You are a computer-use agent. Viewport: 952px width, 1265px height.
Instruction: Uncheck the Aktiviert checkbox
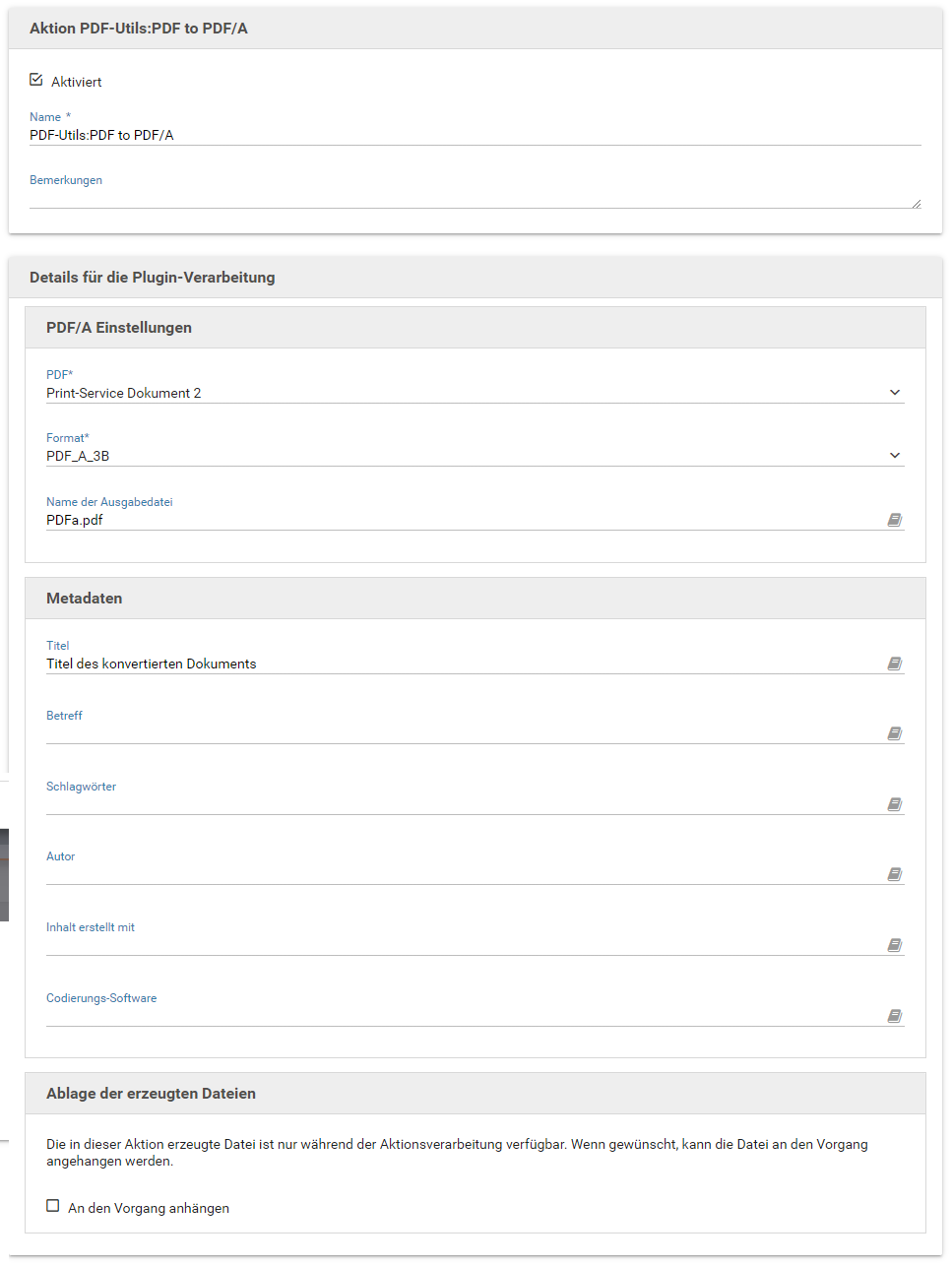pos(36,80)
